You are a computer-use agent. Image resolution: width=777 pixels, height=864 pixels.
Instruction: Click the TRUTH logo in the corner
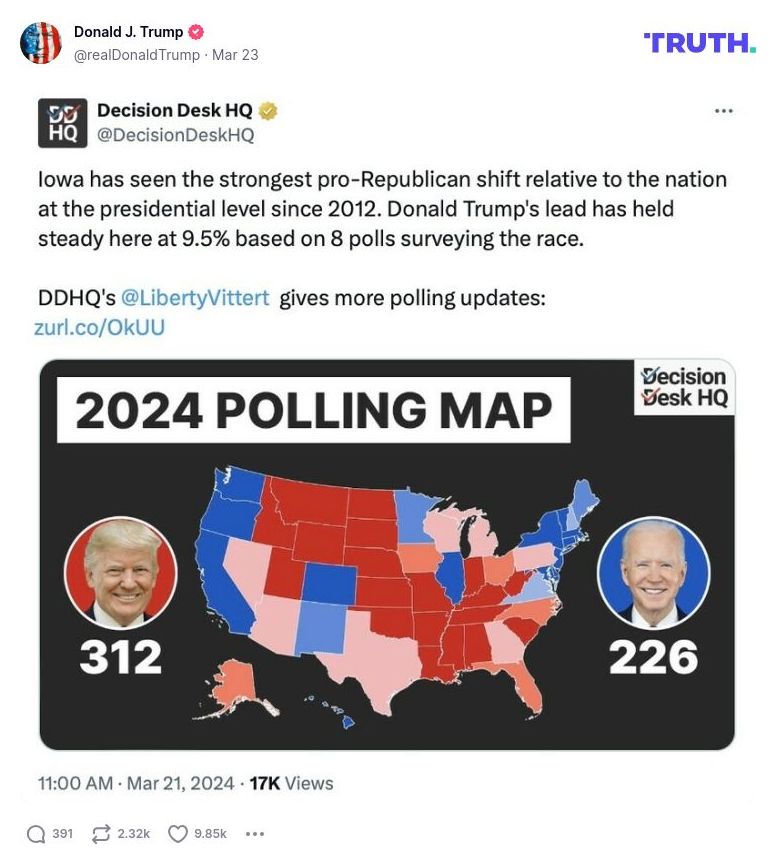pyautogui.click(x=702, y=41)
